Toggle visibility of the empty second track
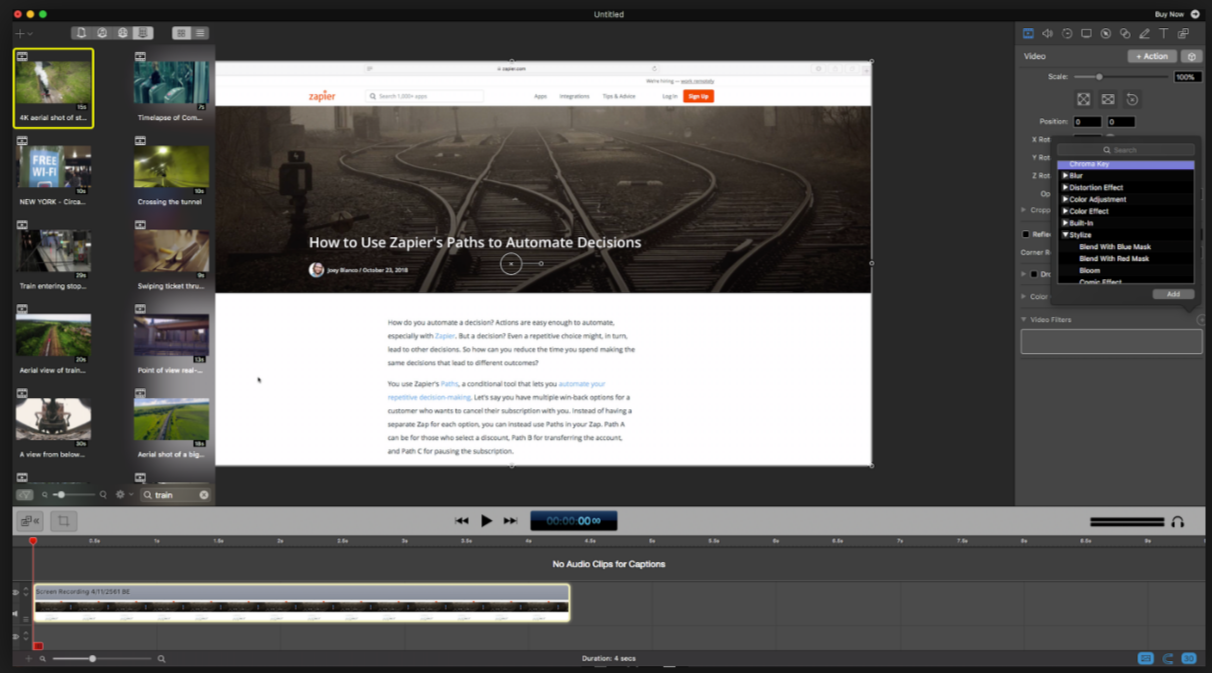This screenshot has width=1212, height=673. [15, 636]
